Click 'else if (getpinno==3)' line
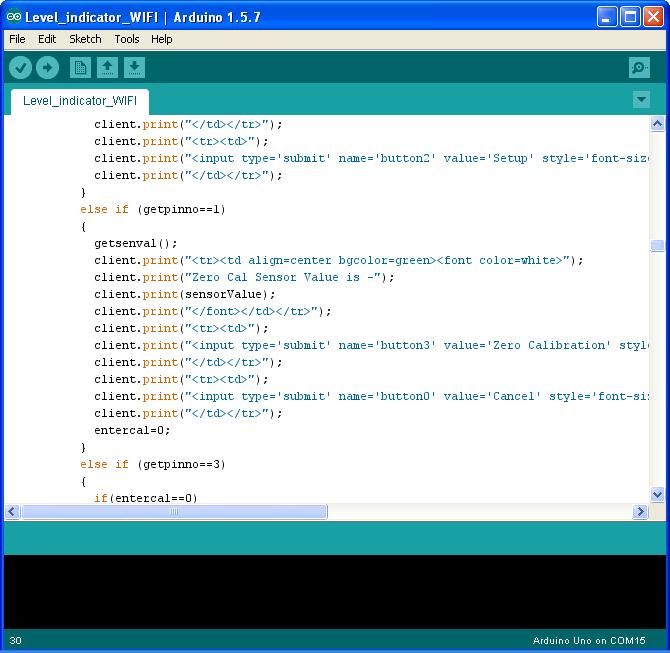 (153, 465)
